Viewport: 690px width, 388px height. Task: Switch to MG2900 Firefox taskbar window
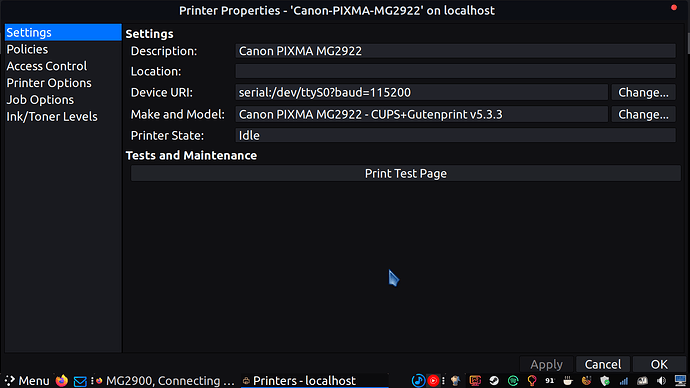[x=165, y=381]
